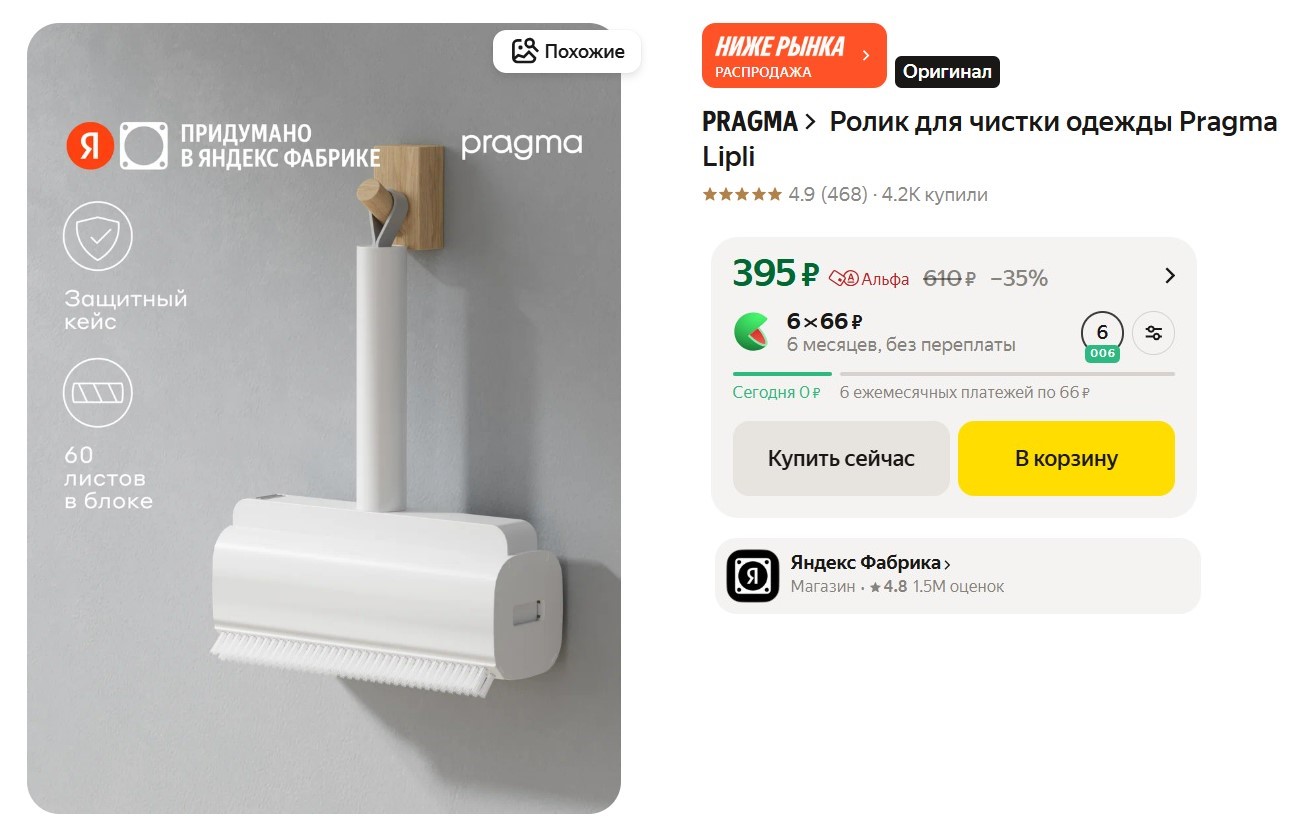Click the Ниже рынка sale banner
Image resolution: width=1289 pixels, height=839 pixels.
coord(794,55)
